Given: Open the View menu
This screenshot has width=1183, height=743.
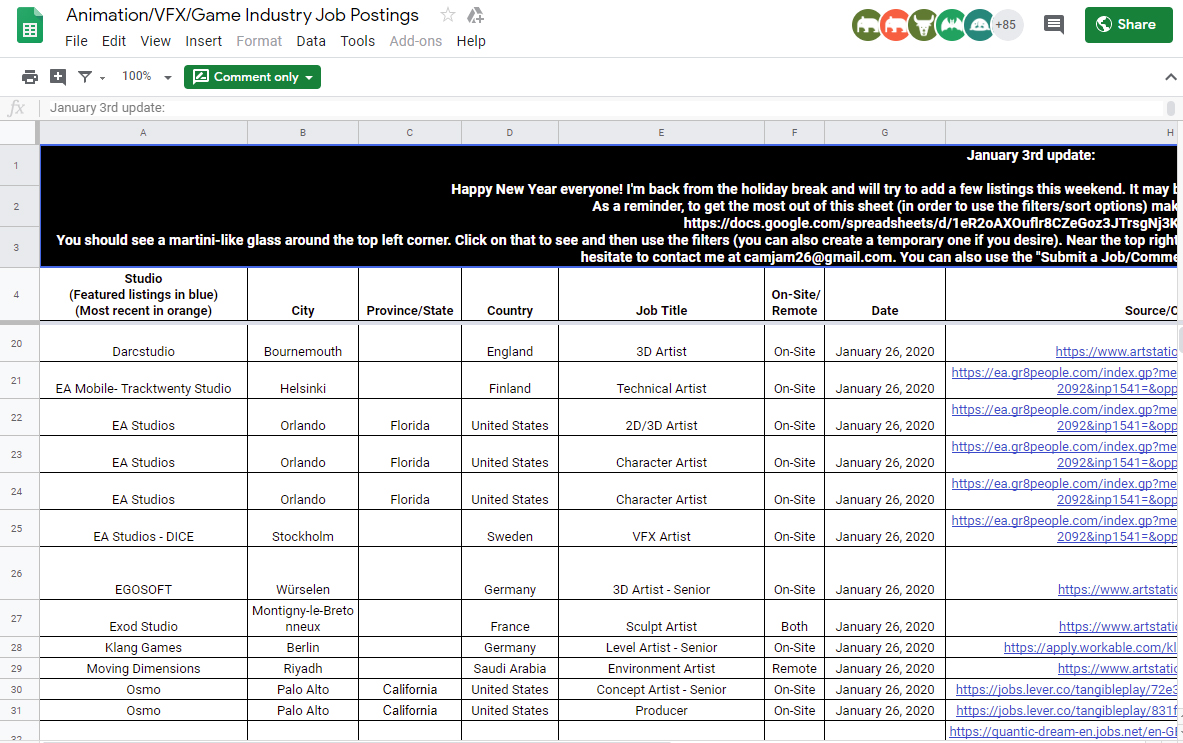Looking at the screenshot, I should point(155,41).
